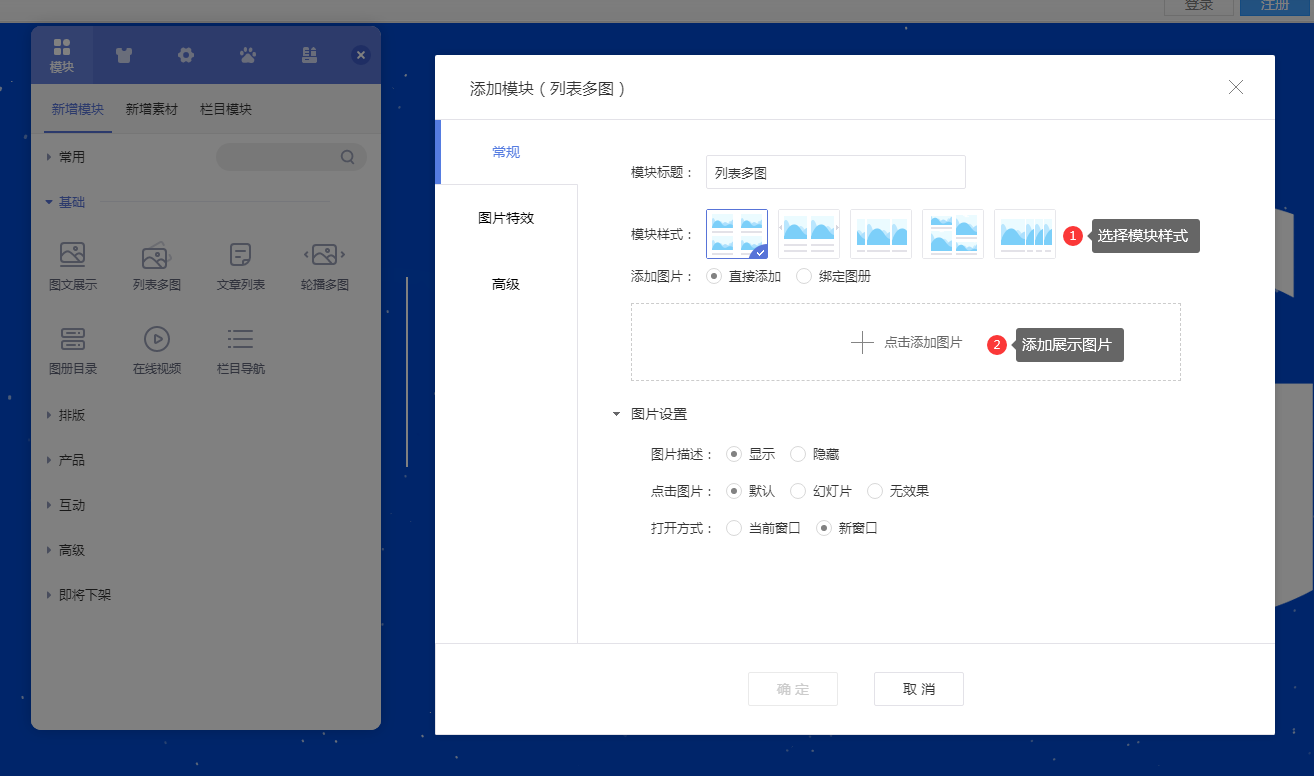This screenshot has width=1314, height=776.
Task: Close the 添加模块 dialog
Action: pyautogui.click(x=1236, y=87)
